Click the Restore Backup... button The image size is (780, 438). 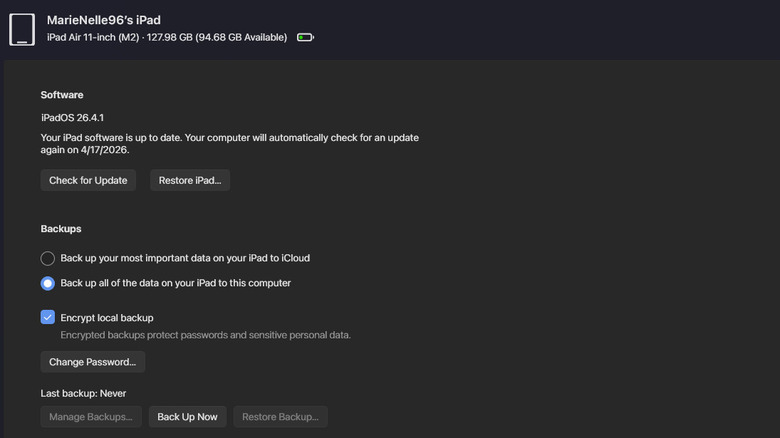tap(281, 417)
